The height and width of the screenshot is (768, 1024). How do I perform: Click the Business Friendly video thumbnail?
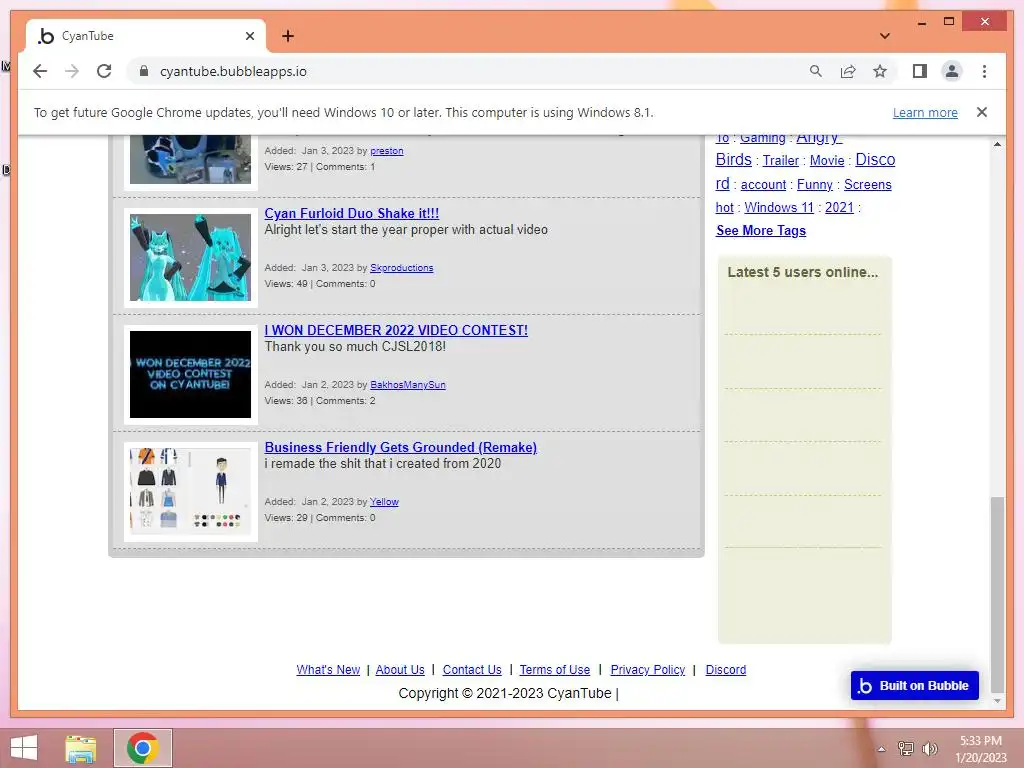pyautogui.click(x=190, y=491)
